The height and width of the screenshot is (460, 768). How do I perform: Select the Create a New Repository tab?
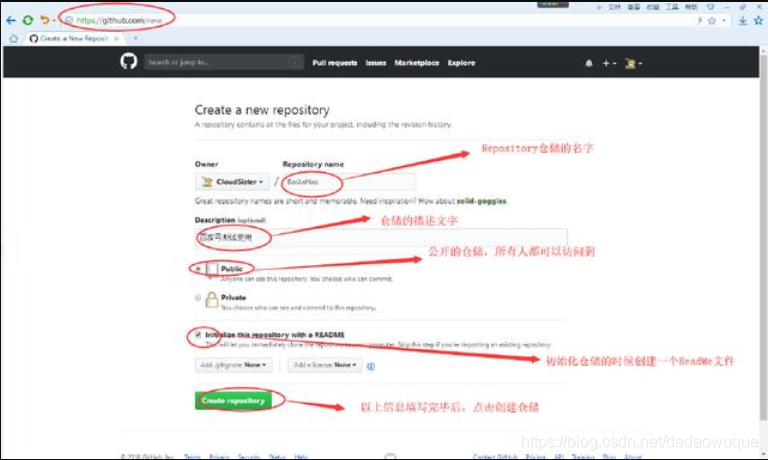[73, 38]
